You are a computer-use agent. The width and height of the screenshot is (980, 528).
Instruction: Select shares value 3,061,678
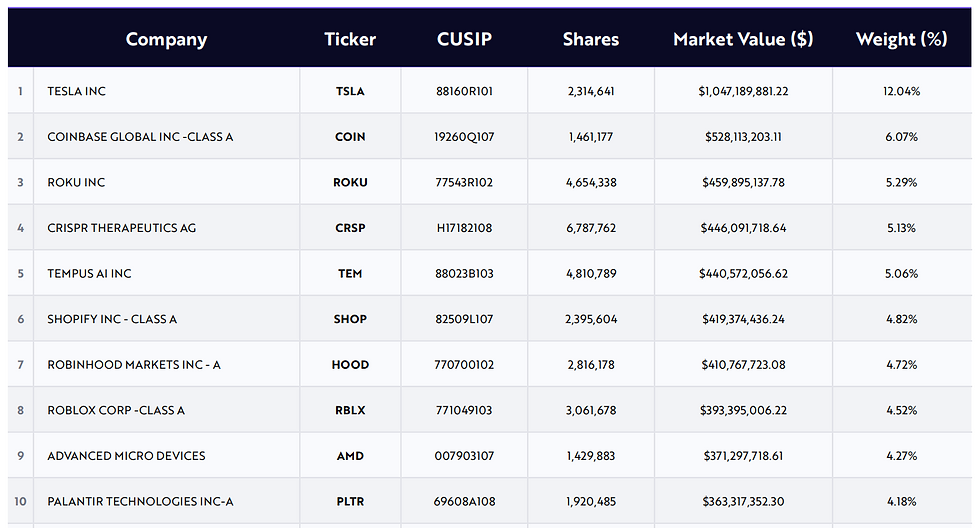click(x=591, y=411)
